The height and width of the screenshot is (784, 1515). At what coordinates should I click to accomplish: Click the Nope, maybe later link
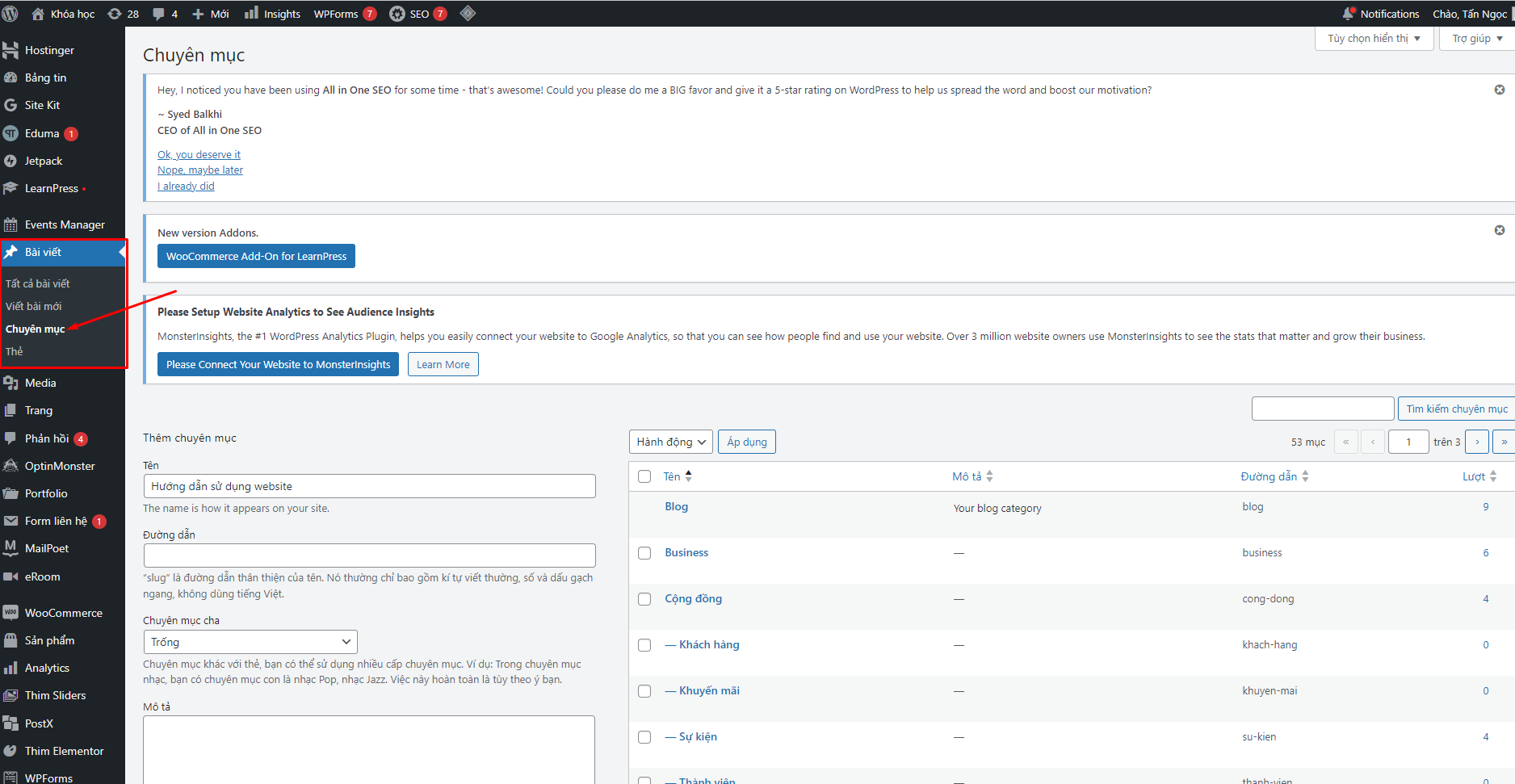click(x=200, y=170)
